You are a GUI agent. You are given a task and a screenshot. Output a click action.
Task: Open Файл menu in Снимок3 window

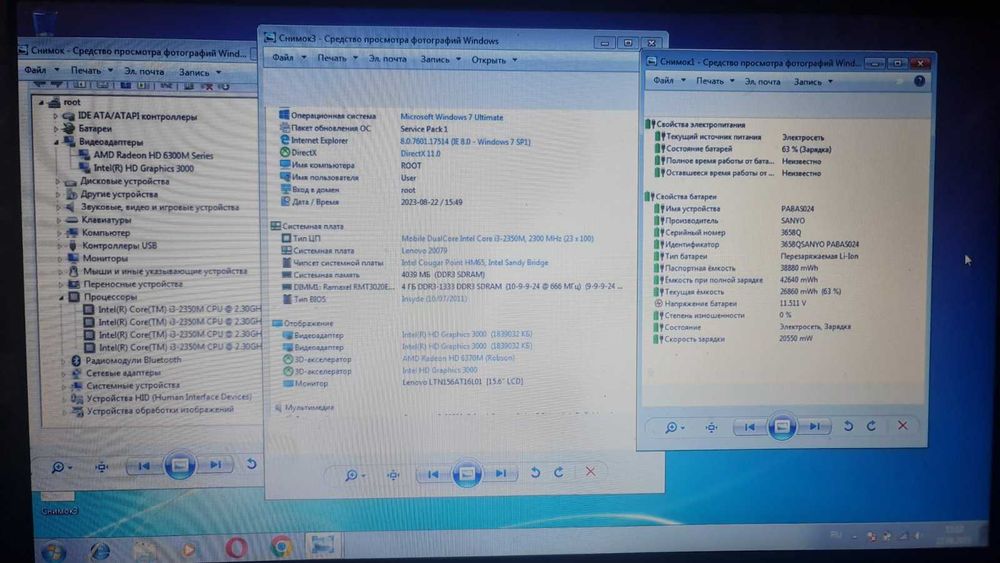[289, 58]
